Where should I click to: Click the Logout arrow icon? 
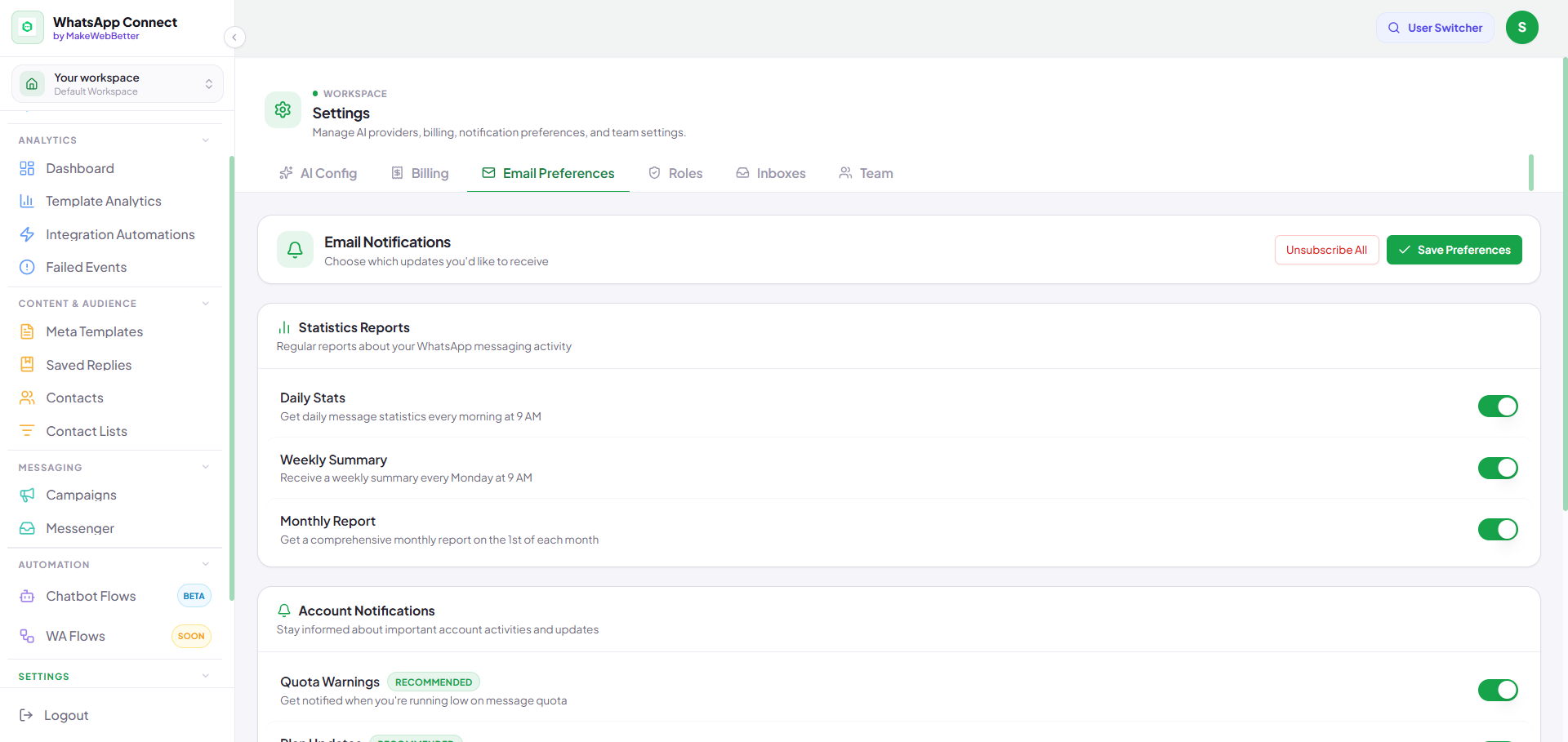coord(26,715)
